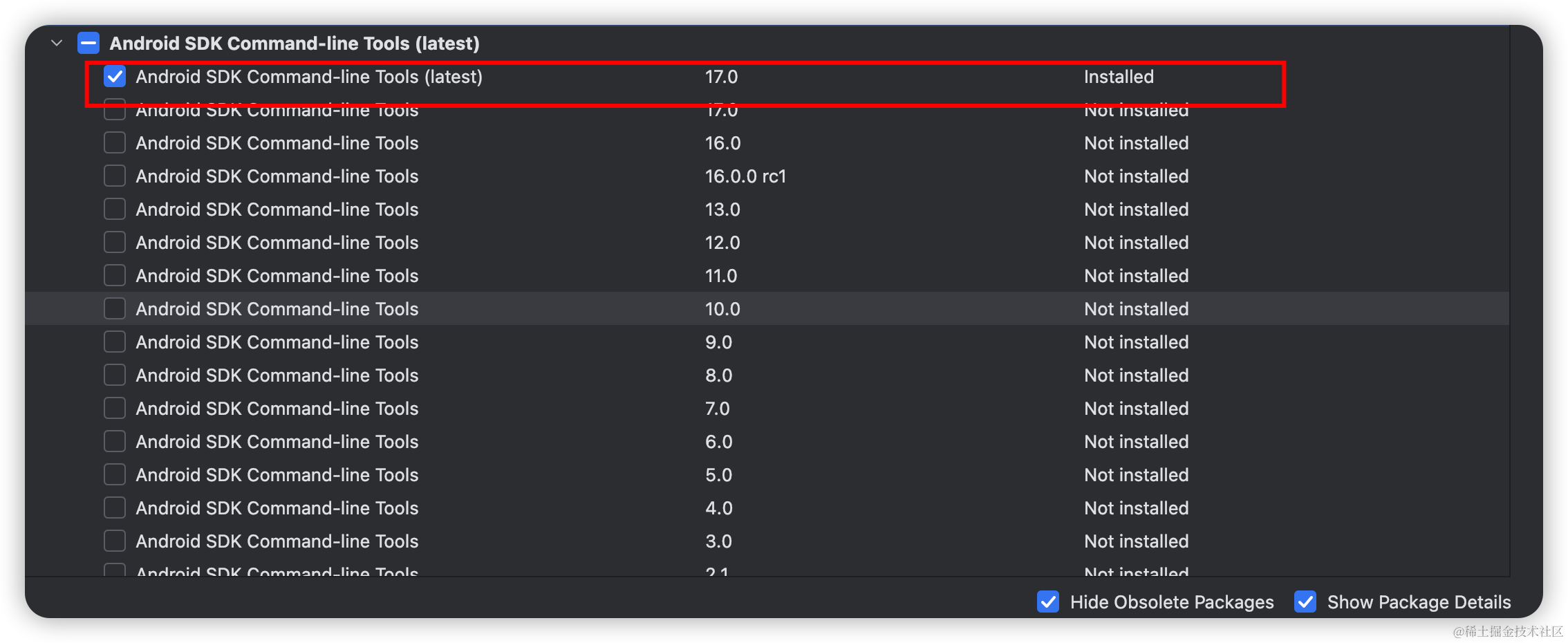1568x643 pixels.
Task: Disable the Hide Obsolete Packages checkbox
Action: tap(1048, 602)
